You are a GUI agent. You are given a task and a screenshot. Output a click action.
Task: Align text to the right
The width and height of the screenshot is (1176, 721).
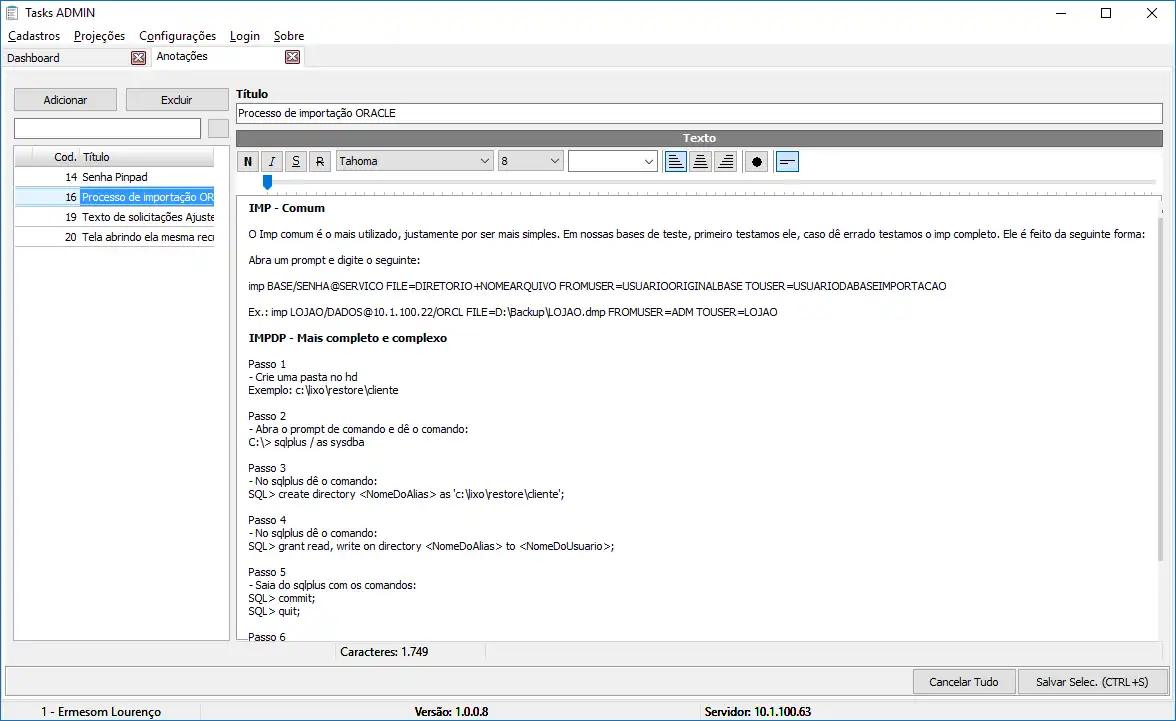coord(725,161)
